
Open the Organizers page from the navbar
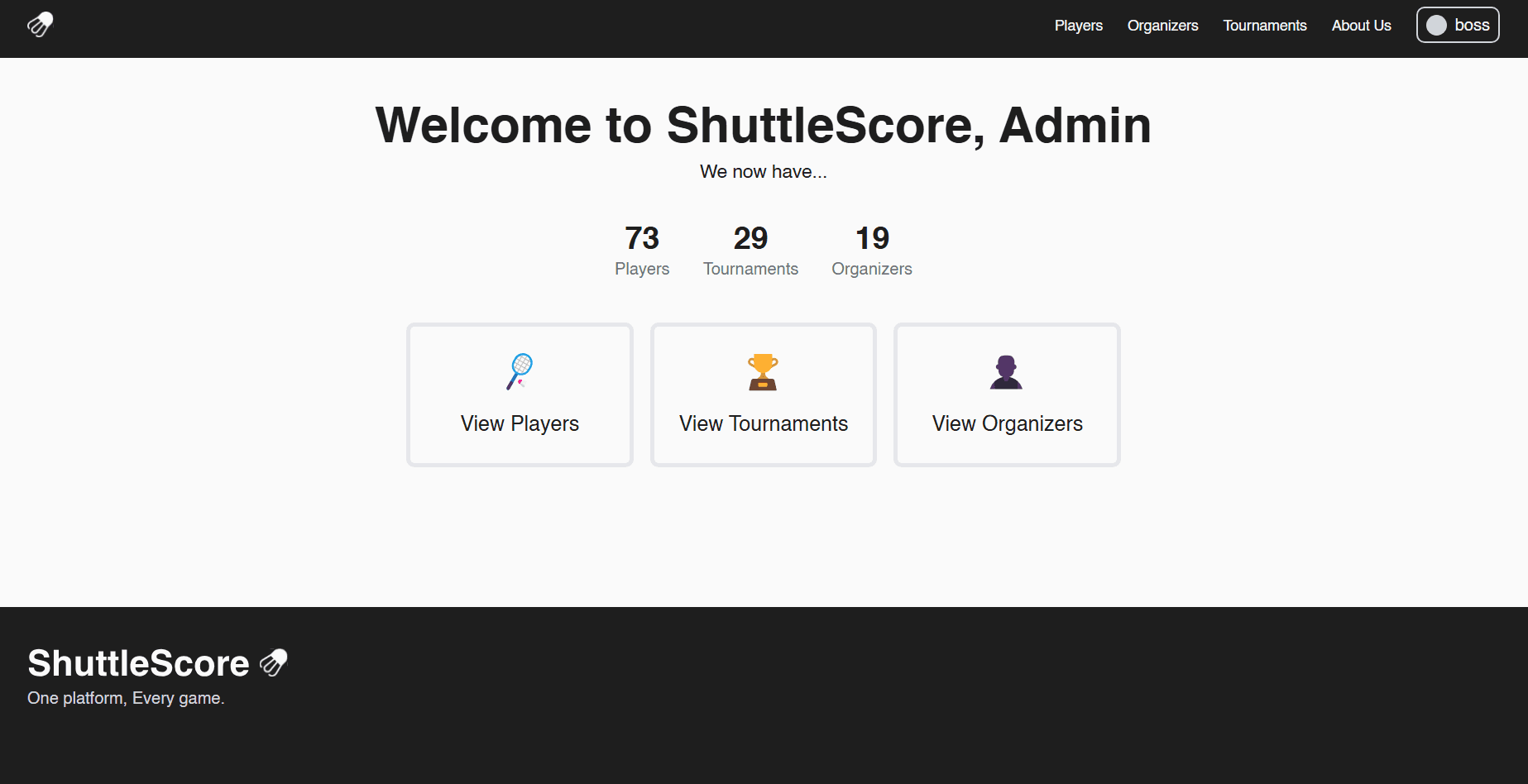pyautogui.click(x=1162, y=26)
